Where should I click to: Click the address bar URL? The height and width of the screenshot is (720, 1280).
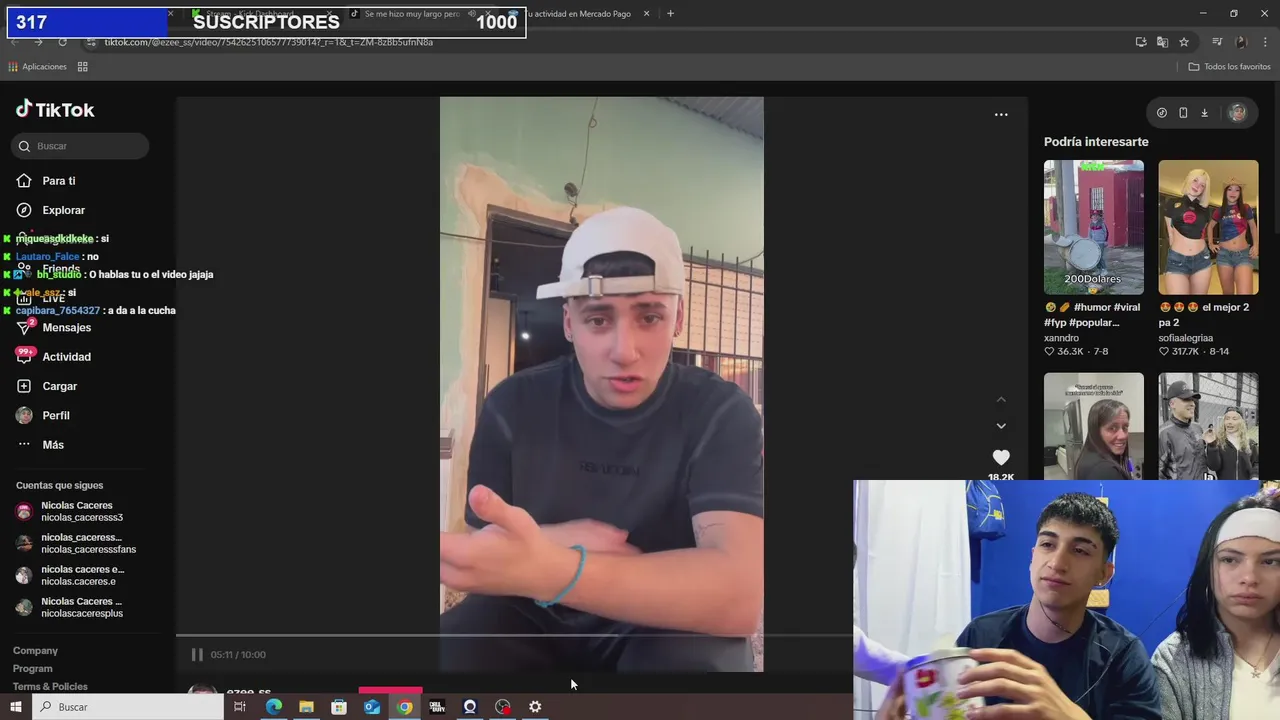coord(269,42)
